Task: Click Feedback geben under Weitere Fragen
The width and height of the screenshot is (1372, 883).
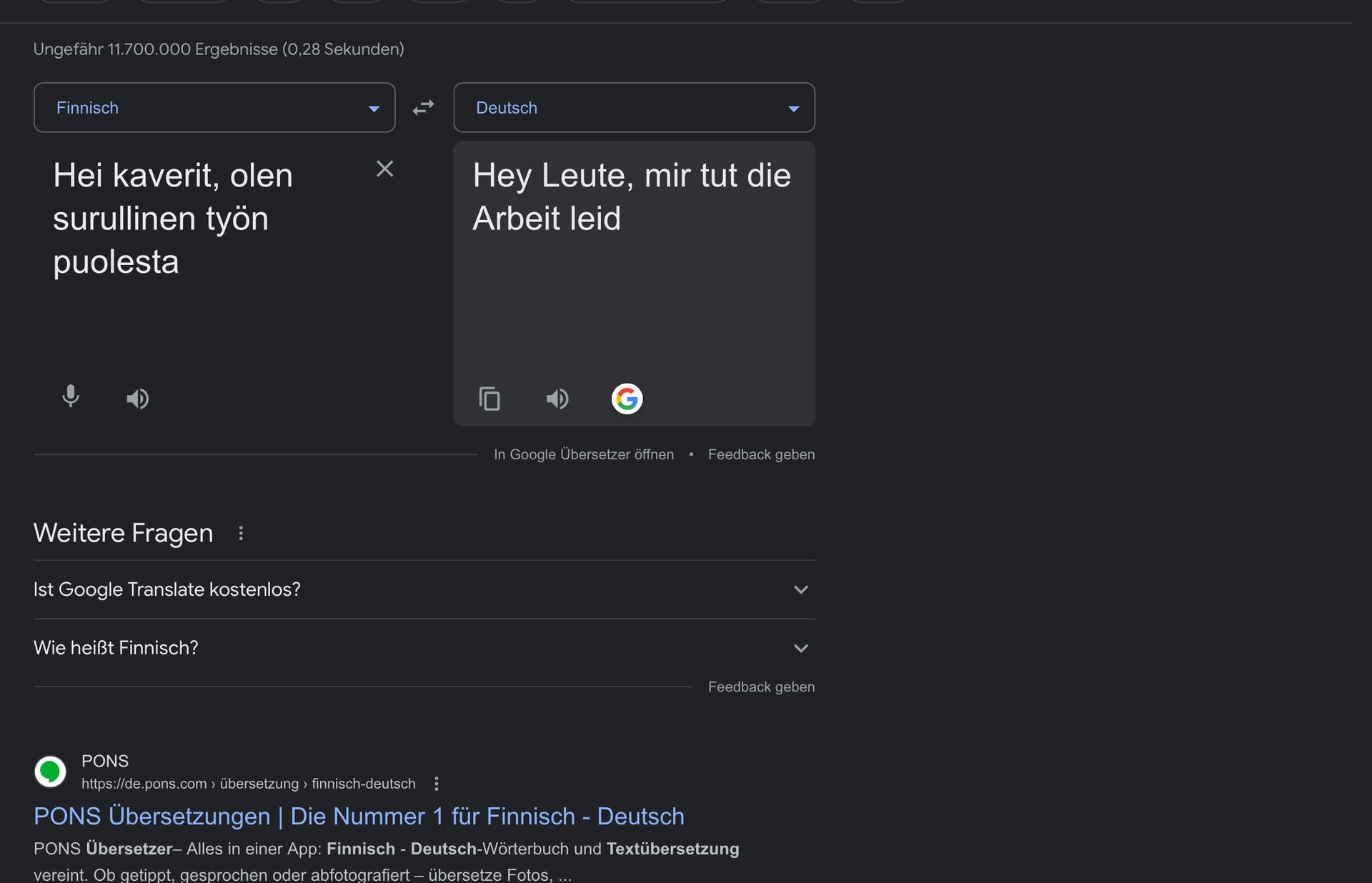Action: tap(761, 687)
